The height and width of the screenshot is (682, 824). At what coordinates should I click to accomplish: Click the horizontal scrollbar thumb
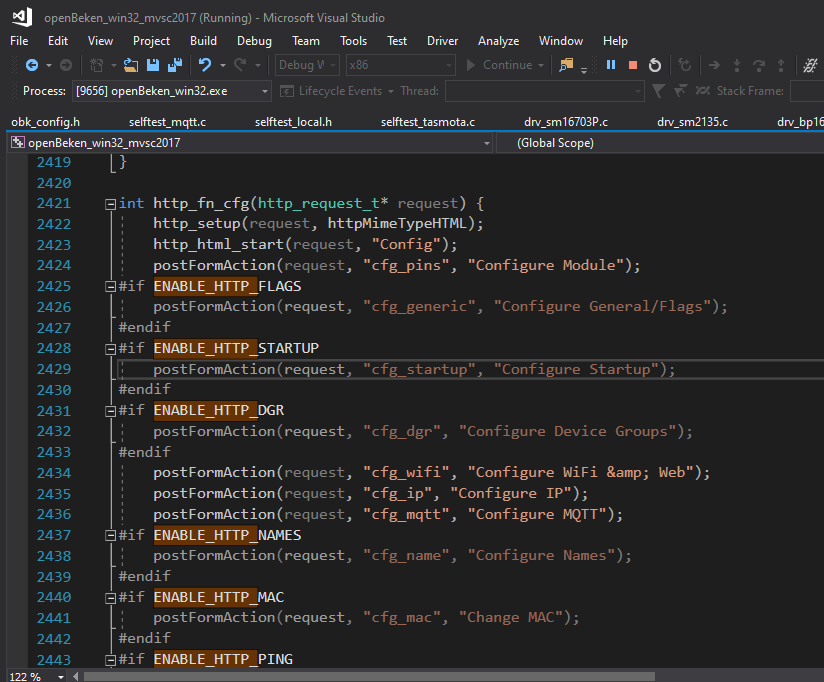point(369,677)
